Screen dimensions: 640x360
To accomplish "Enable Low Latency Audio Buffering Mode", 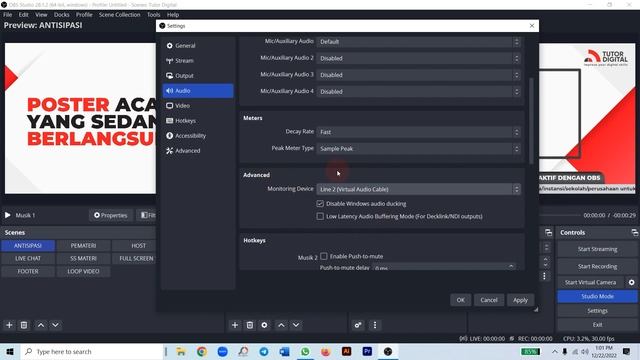I will [x=320, y=216].
